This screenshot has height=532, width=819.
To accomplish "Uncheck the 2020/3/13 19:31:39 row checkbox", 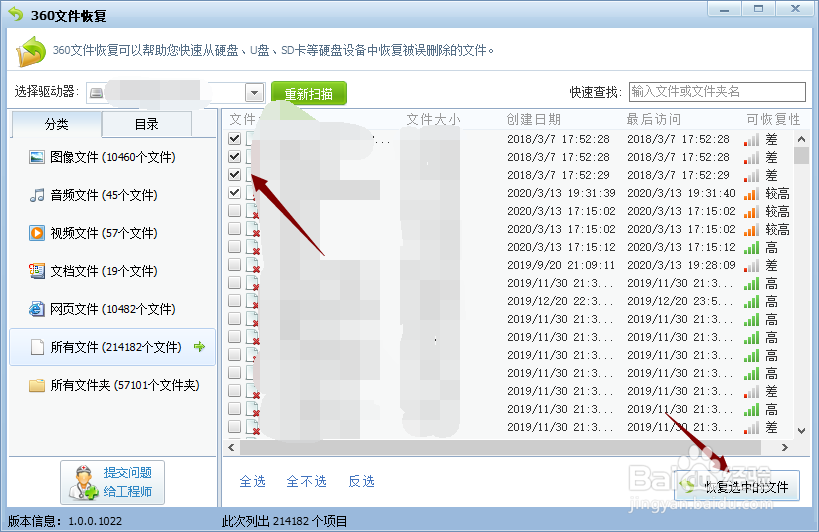I will [235, 193].
